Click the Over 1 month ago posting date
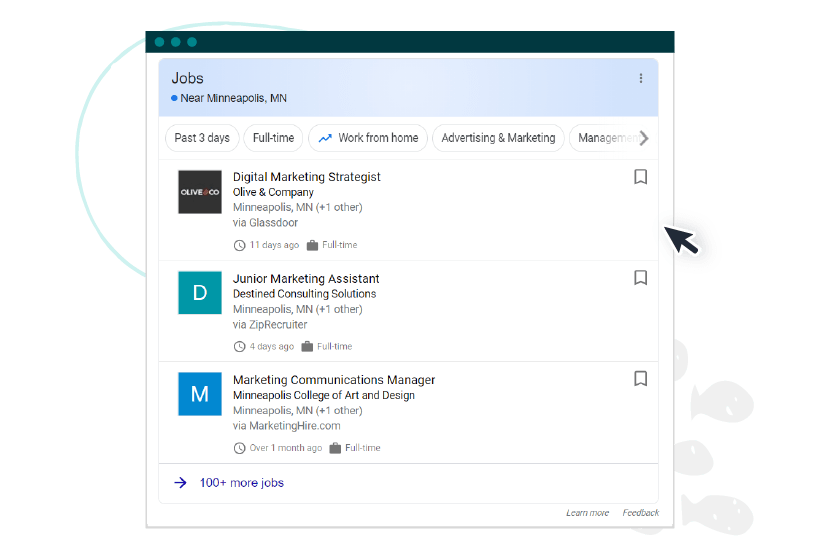The width and height of the screenshot is (821, 549). point(286,448)
